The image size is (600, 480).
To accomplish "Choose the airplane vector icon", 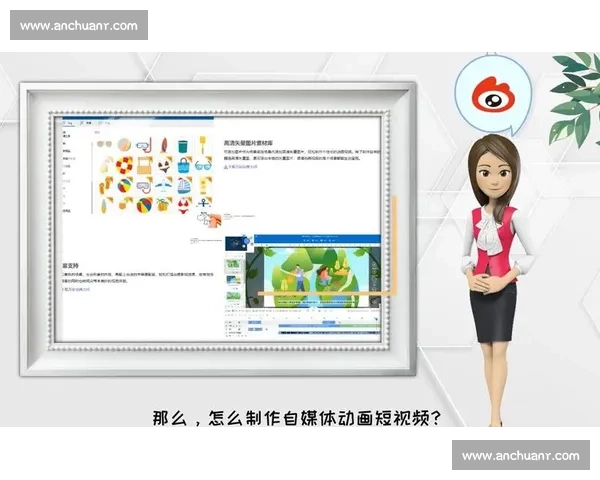I will point(163,185).
